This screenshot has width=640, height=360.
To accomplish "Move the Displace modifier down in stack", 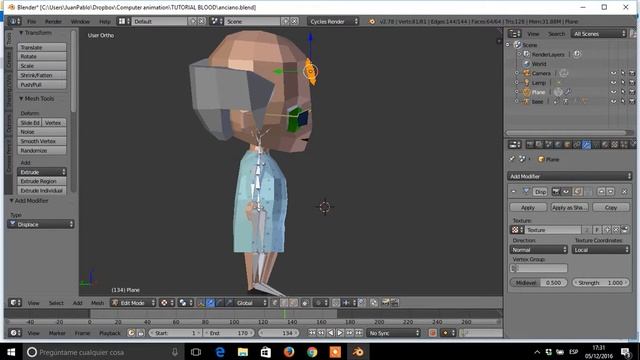I will click(611, 191).
